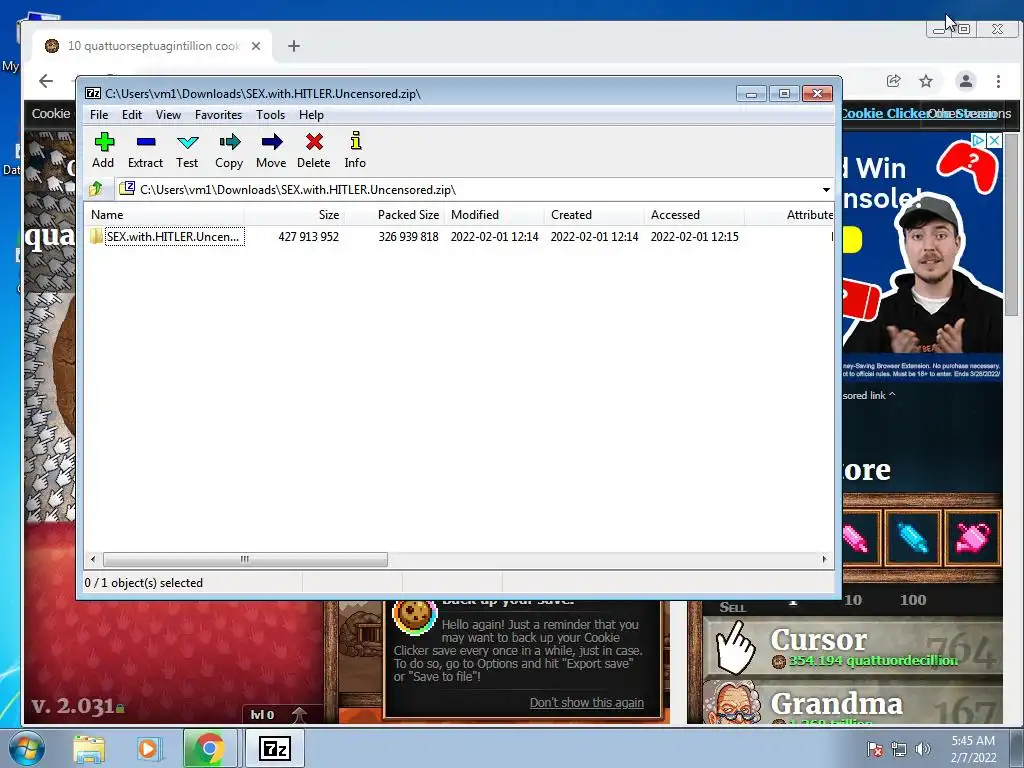The image size is (1024, 768).
Task: Select the folder row in archive list
Action: point(460,236)
